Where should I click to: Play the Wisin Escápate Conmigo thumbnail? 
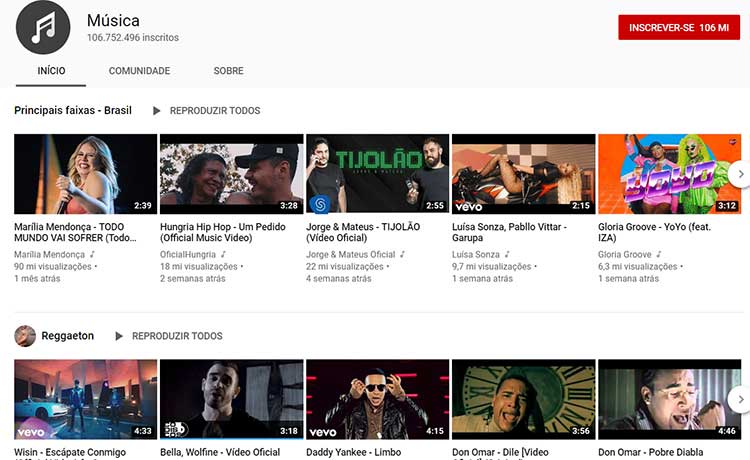86,399
